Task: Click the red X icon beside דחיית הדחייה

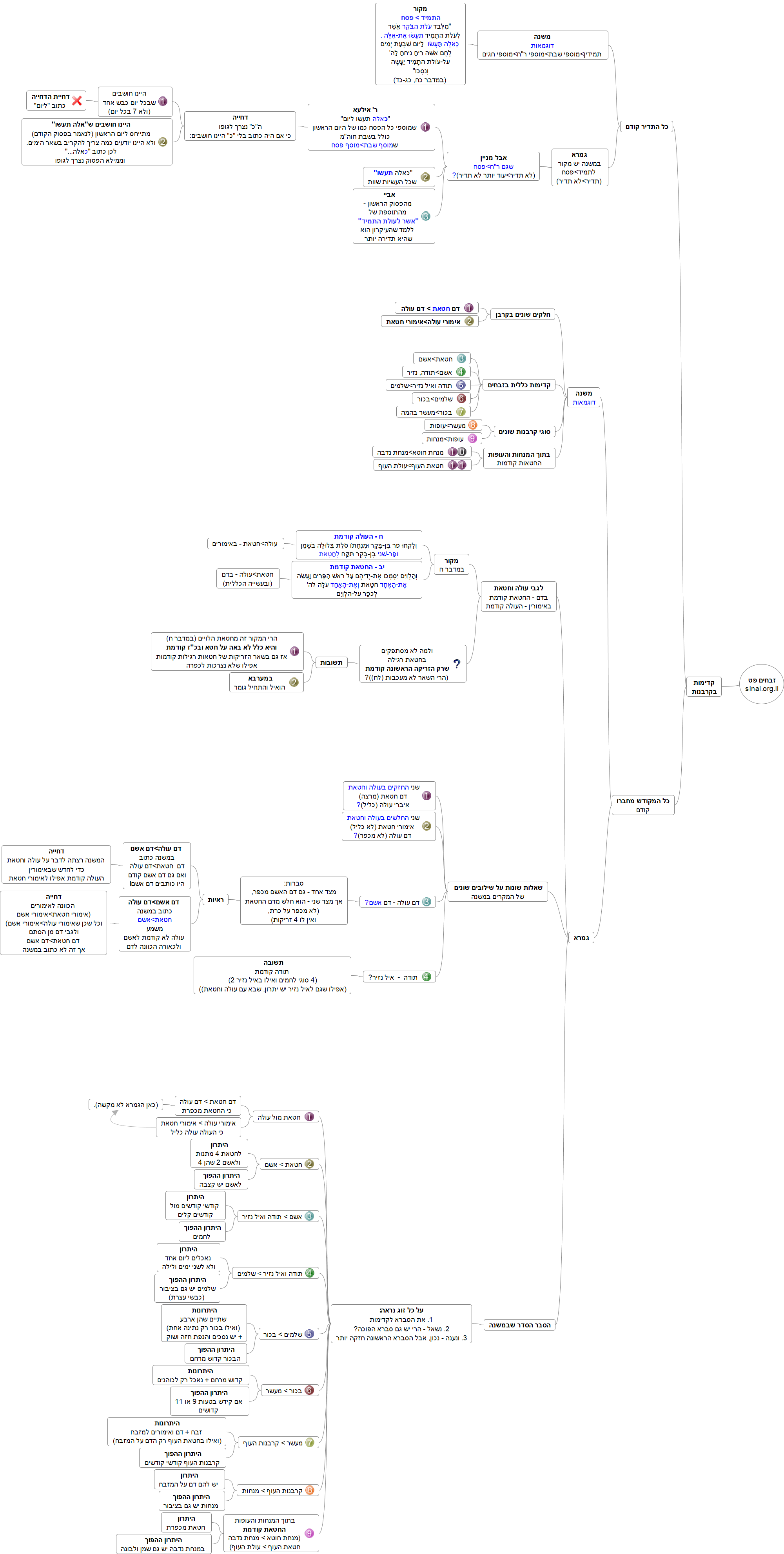Action: pos(77,101)
